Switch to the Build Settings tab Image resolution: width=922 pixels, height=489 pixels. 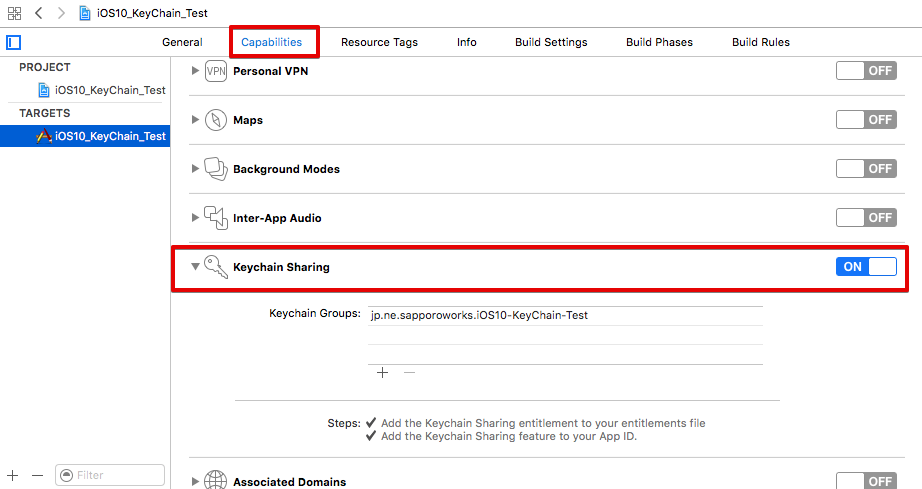coord(551,42)
